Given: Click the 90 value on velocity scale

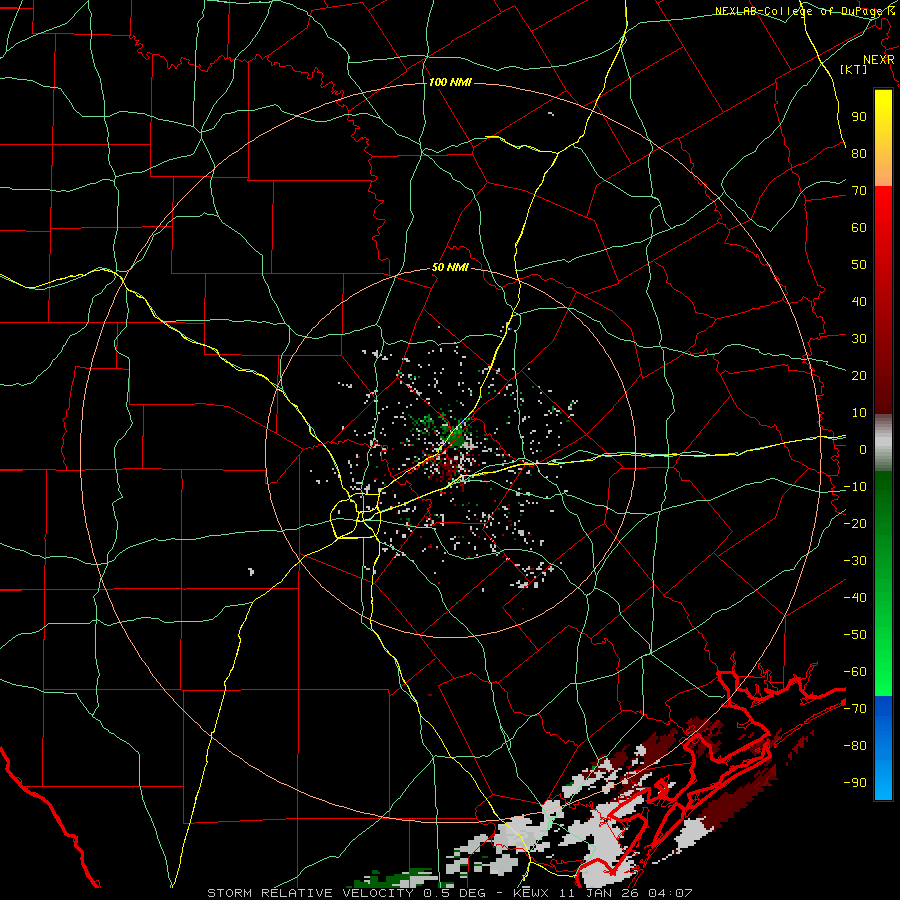Looking at the screenshot, I should click(859, 117).
